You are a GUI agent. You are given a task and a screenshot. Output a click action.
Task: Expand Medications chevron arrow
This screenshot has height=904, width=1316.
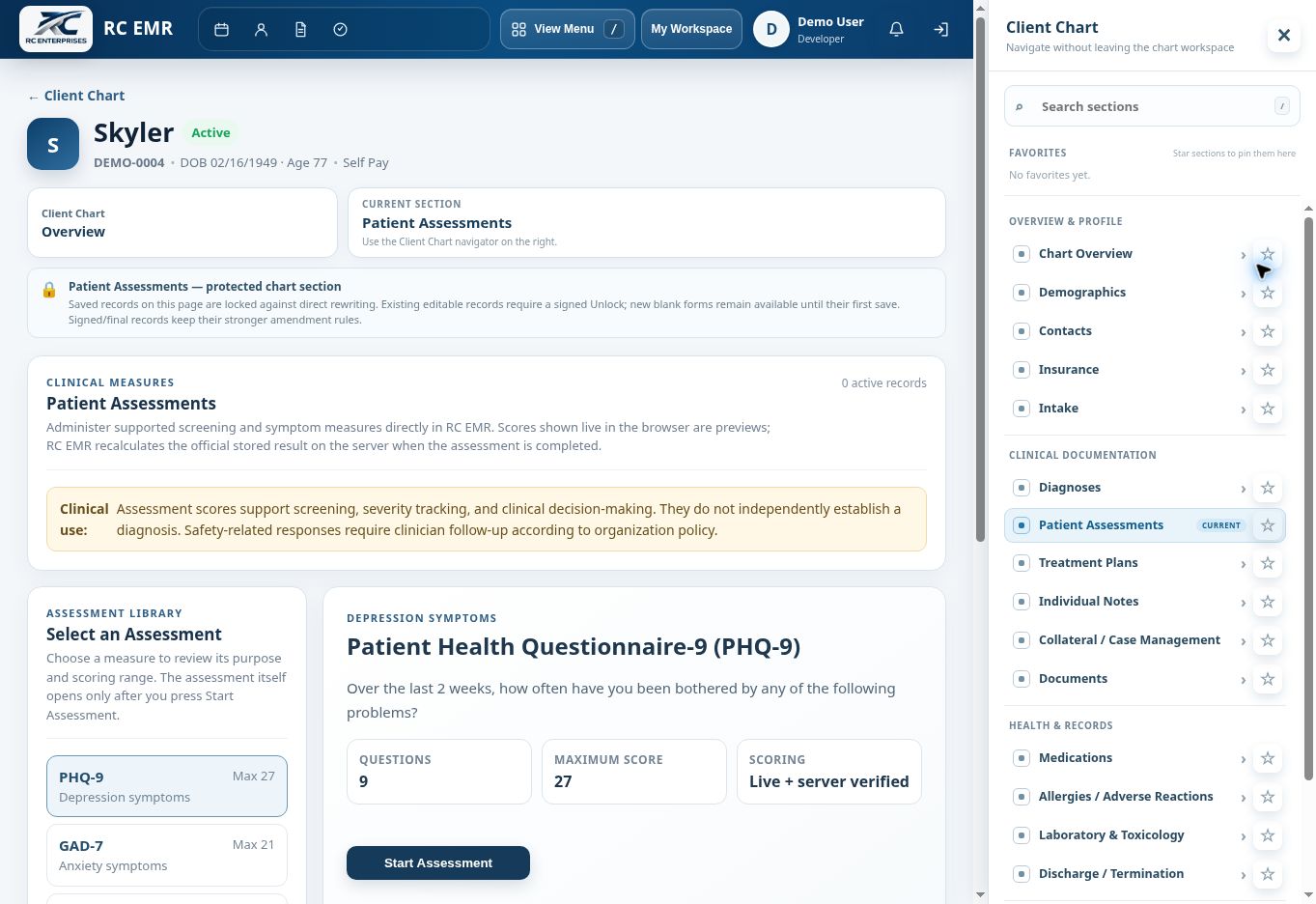(x=1243, y=759)
